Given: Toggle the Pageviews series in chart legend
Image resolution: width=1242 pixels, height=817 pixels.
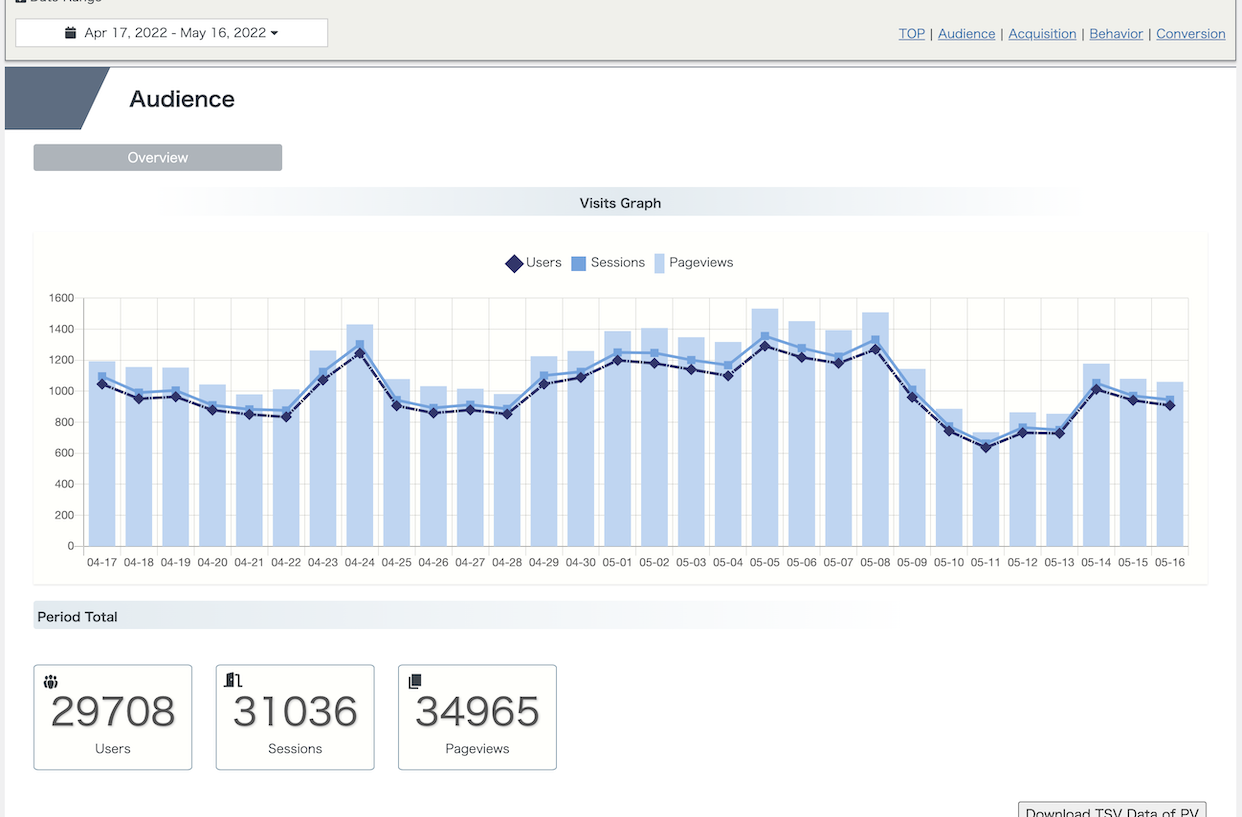Looking at the screenshot, I should click(694, 263).
